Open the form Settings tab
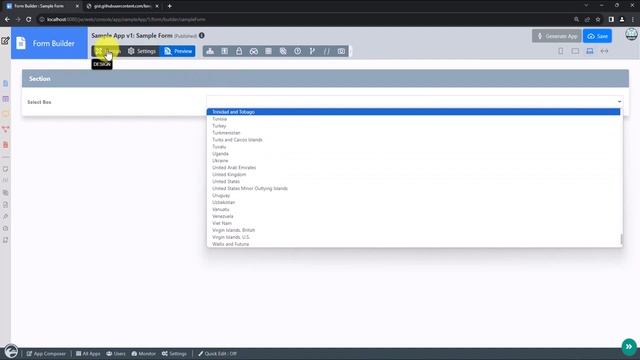 (142, 51)
